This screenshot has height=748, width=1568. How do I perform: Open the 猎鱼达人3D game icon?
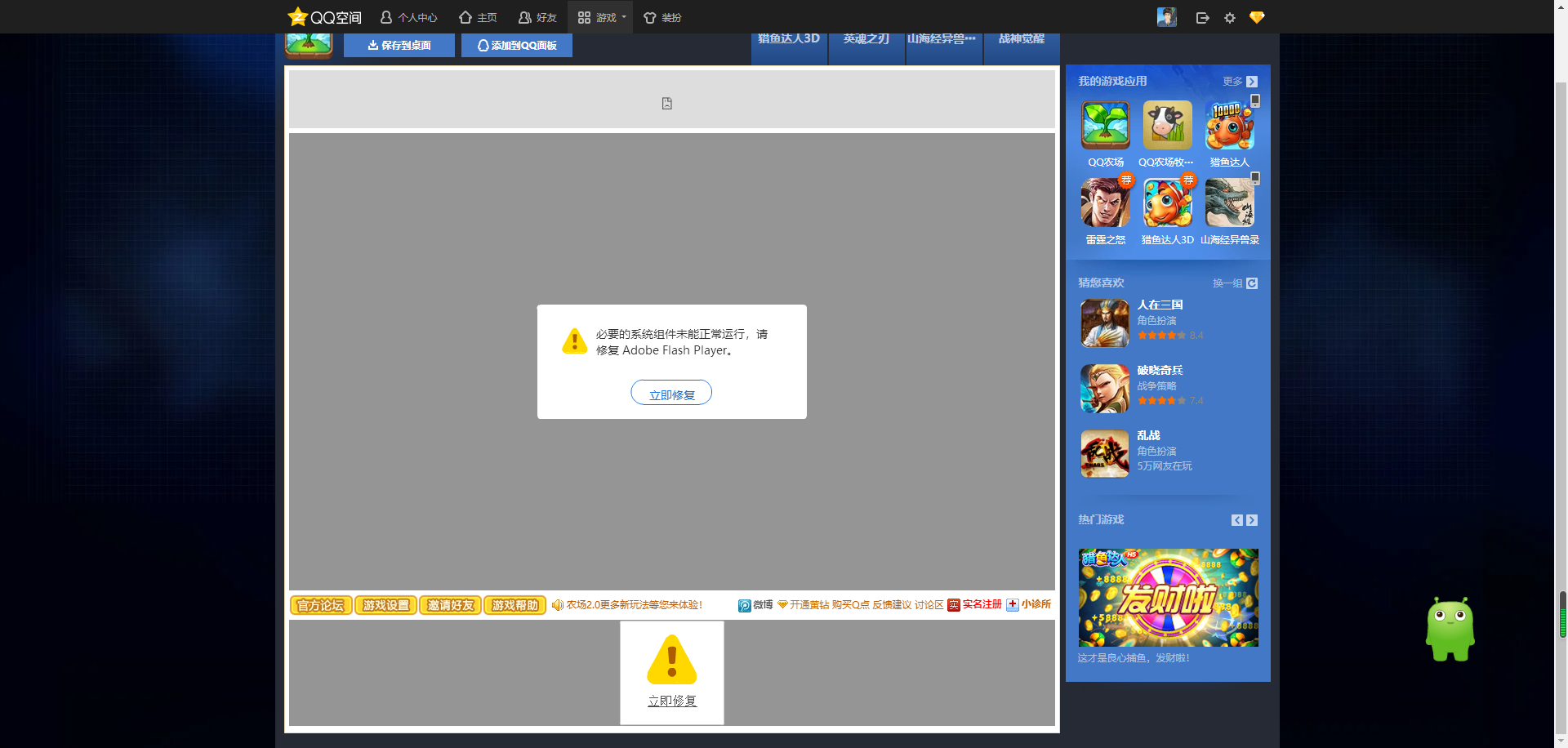pyautogui.click(x=1168, y=203)
